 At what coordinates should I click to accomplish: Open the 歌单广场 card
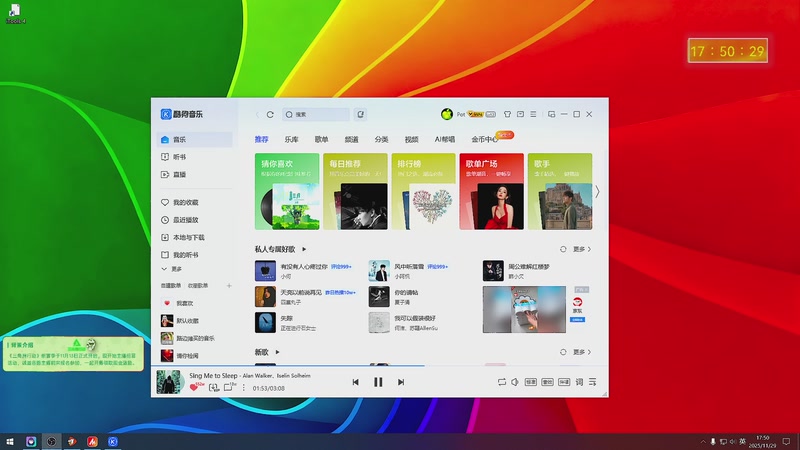(x=491, y=191)
